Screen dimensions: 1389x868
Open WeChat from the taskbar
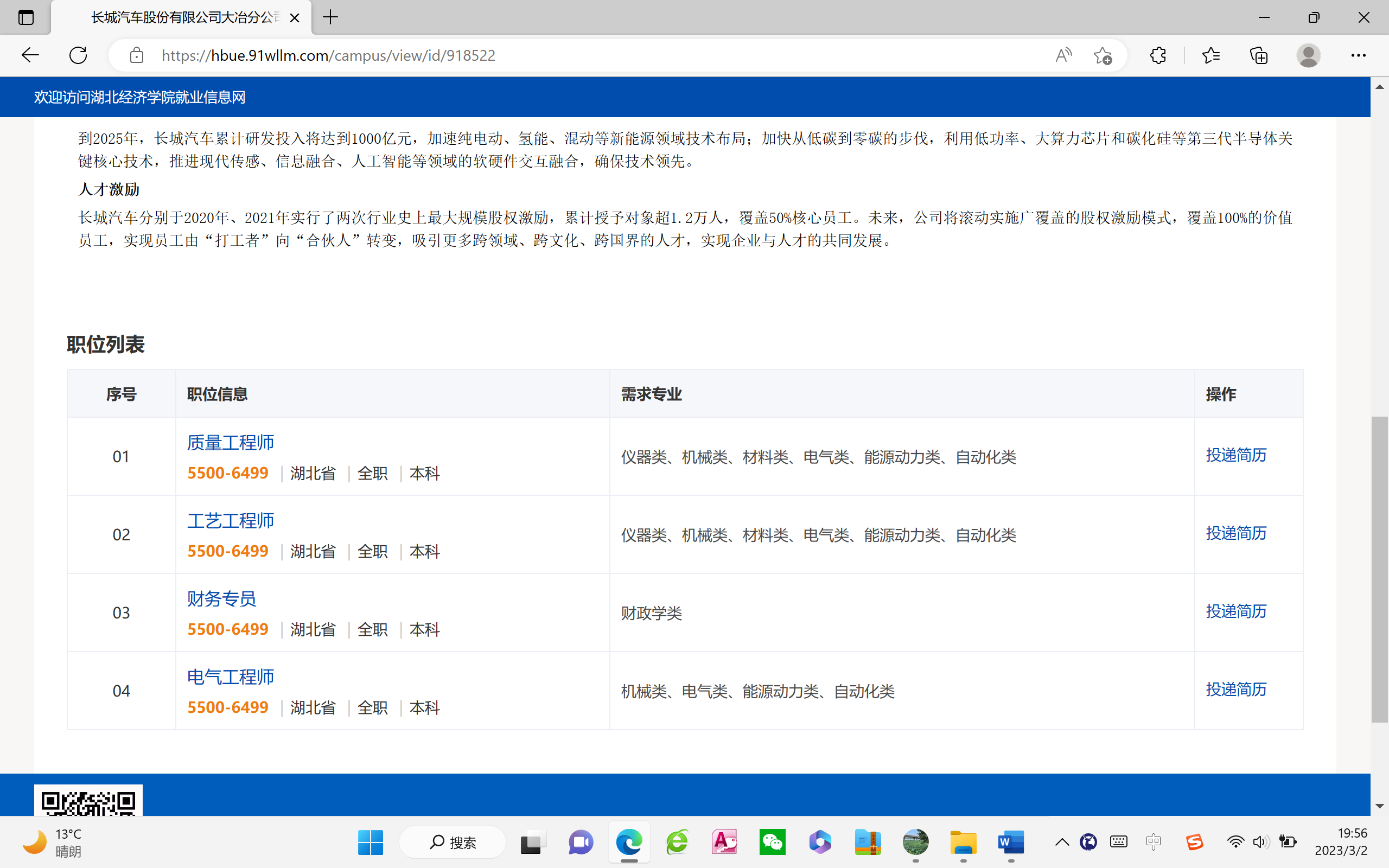point(772,842)
